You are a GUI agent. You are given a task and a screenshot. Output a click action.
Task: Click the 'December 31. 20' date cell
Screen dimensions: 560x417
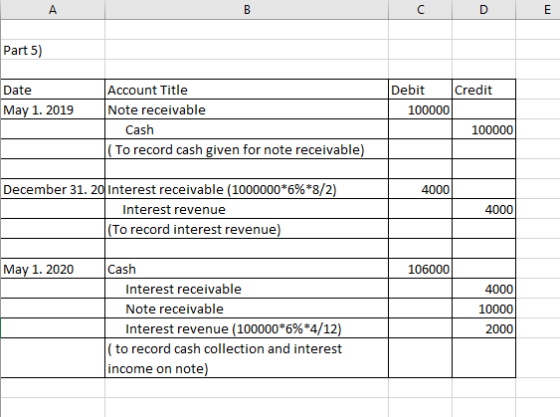point(52,189)
